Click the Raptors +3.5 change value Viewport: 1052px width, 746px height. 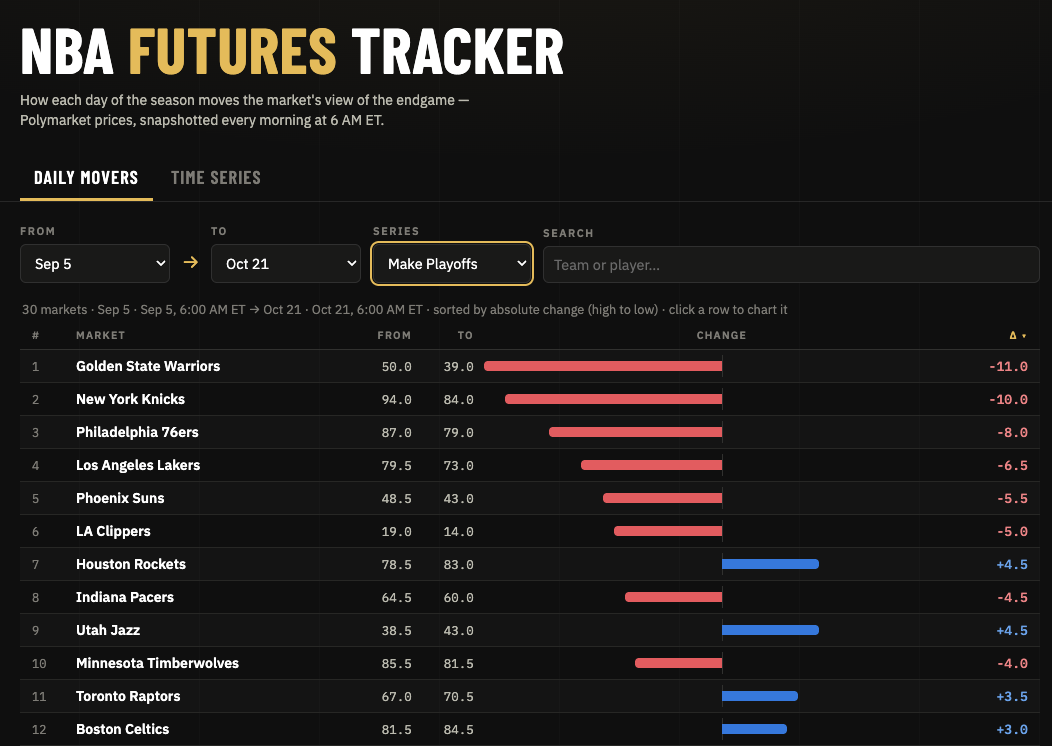[1012, 696]
